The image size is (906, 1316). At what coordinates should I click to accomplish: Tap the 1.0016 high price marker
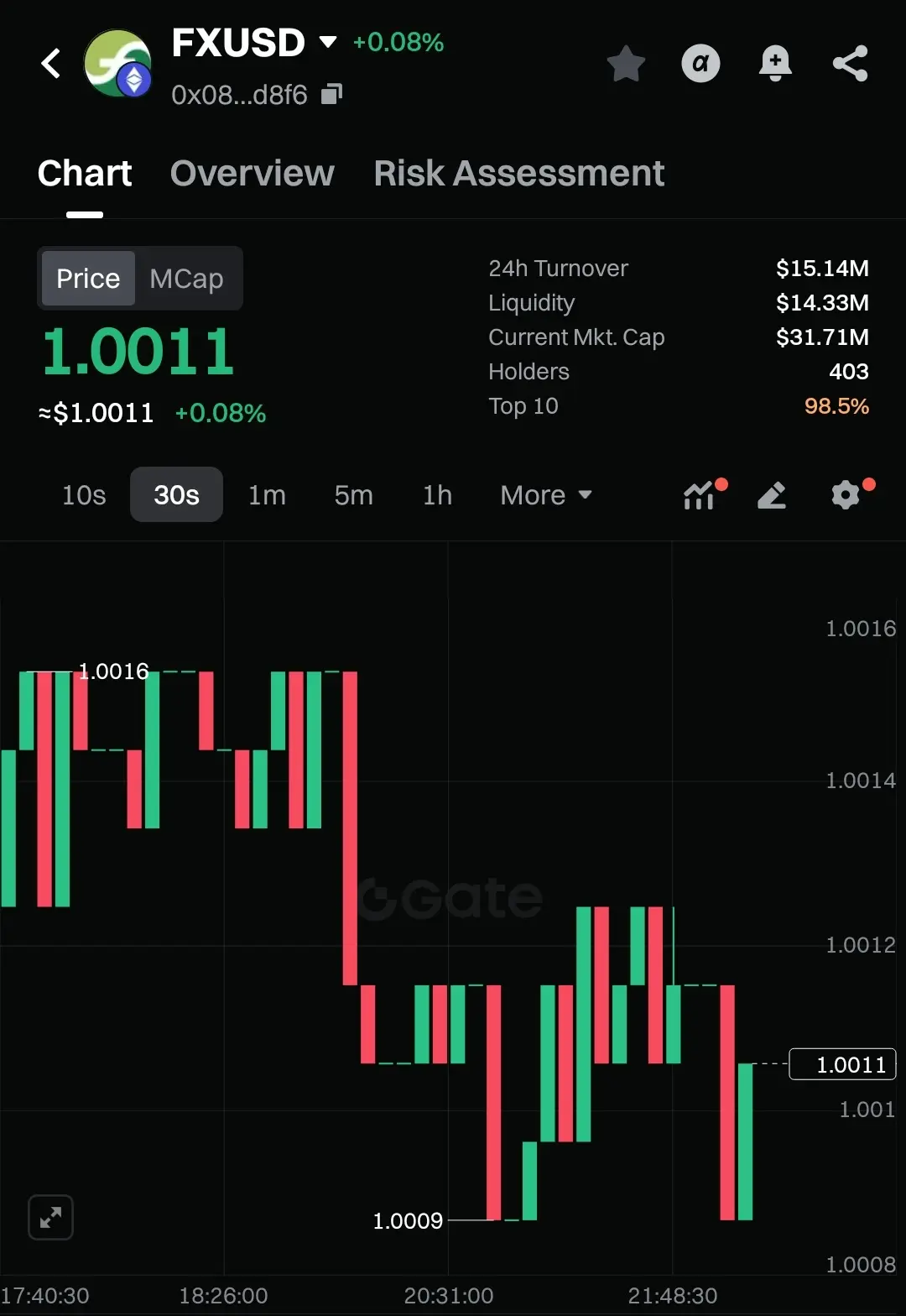point(113,671)
